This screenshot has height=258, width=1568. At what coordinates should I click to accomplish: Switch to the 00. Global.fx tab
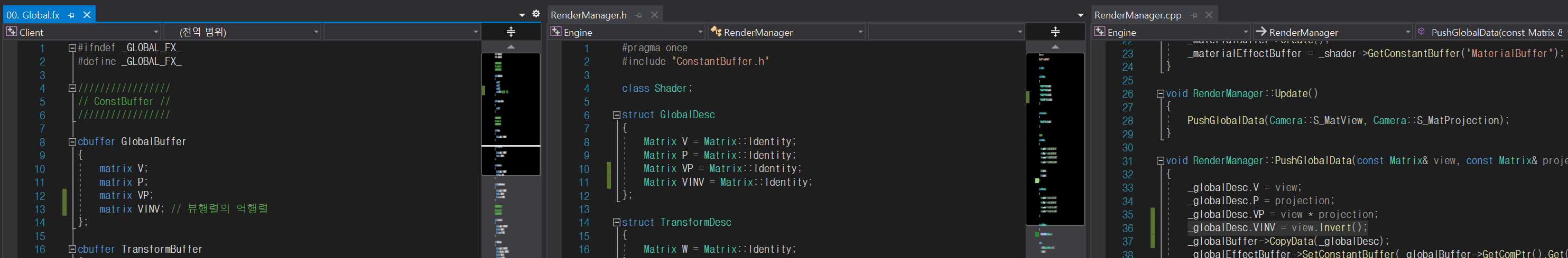pos(33,15)
